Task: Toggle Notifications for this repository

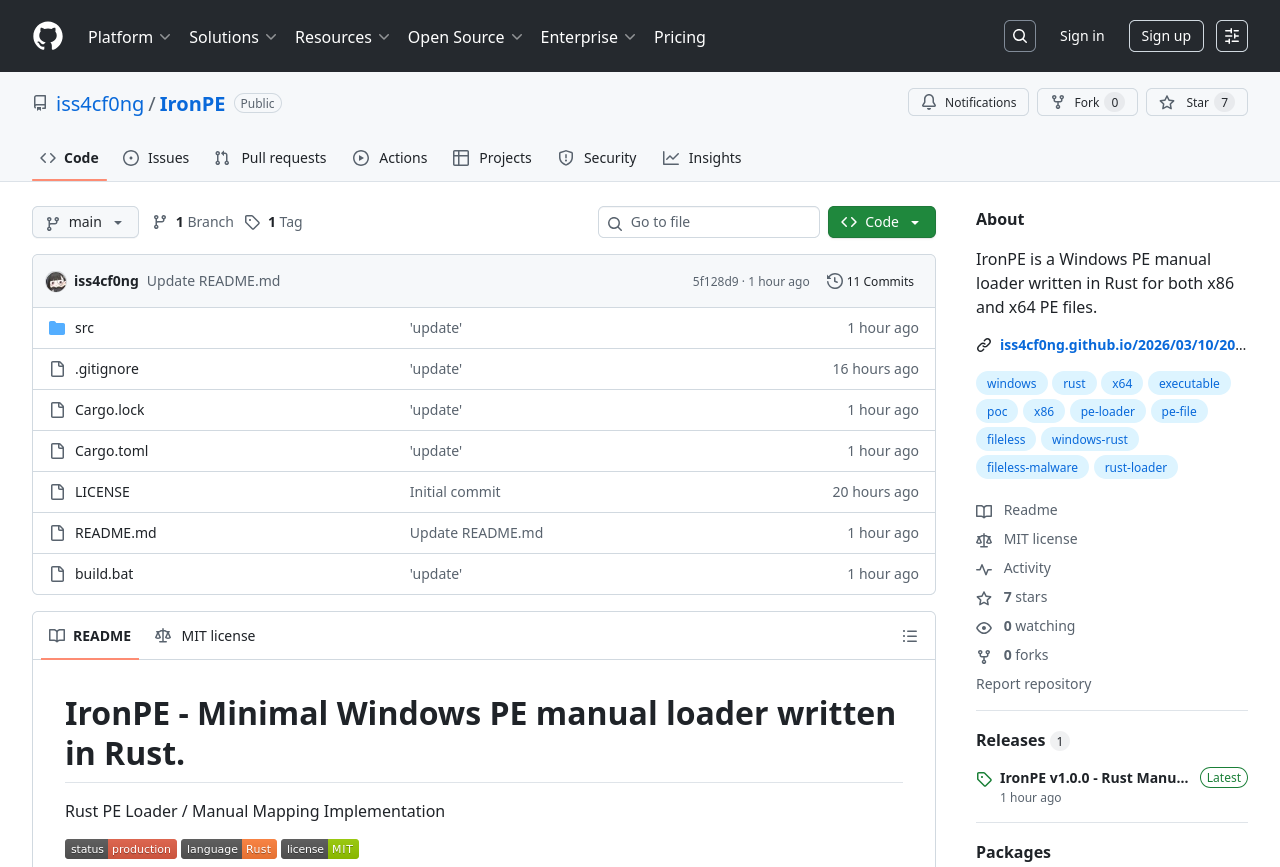Action: coord(968,102)
